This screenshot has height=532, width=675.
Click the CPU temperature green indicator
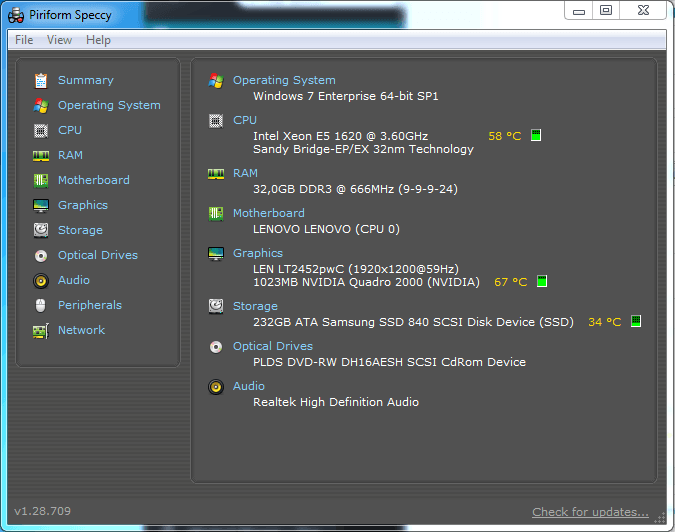pyautogui.click(x=536, y=135)
